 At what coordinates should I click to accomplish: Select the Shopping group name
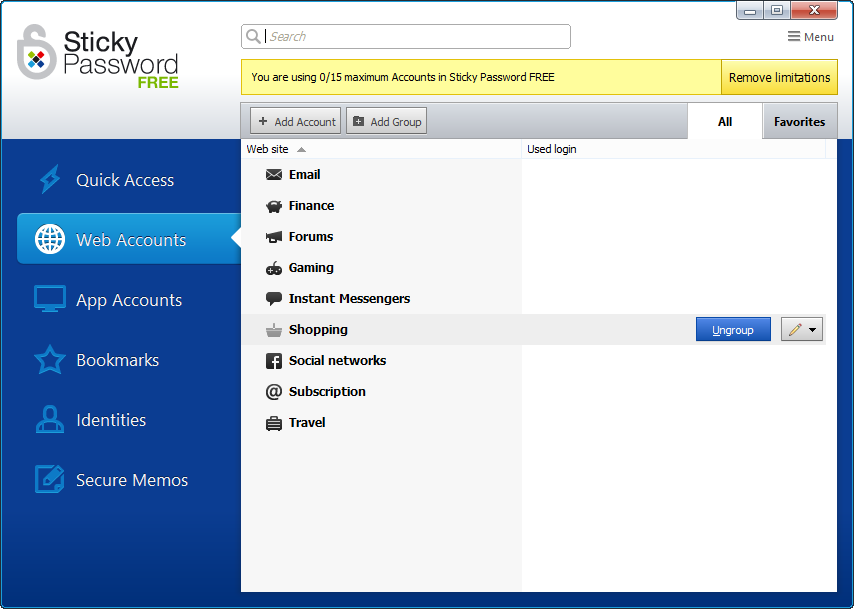coord(318,330)
